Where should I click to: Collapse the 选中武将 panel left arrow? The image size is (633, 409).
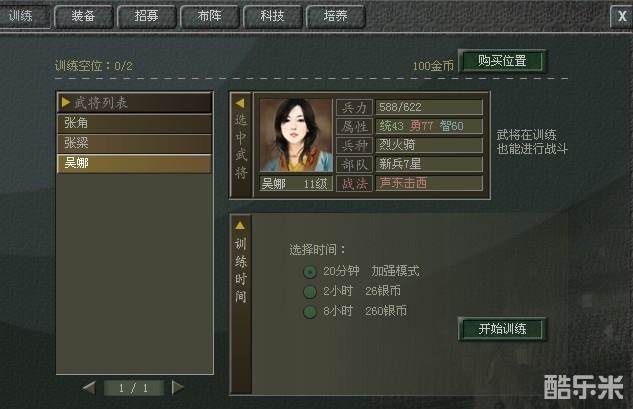pyautogui.click(x=240, y=103)
